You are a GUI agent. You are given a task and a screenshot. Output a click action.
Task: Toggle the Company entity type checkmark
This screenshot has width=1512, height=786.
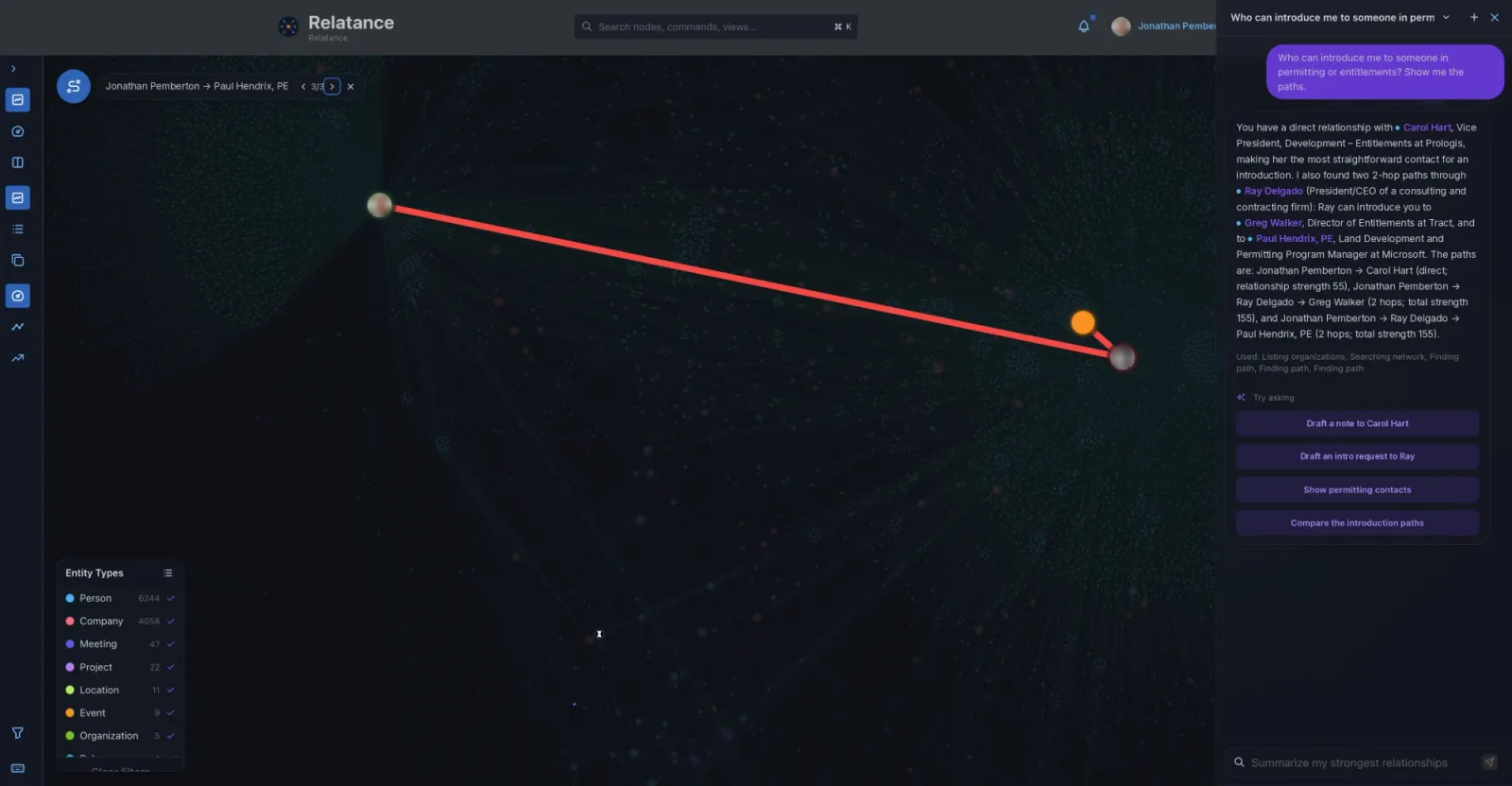[x=171, y=622]
